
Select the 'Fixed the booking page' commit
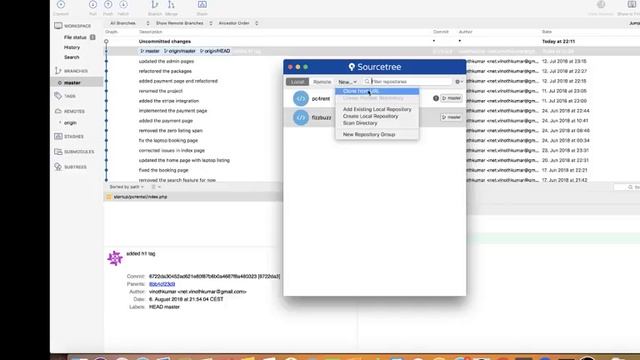[163, 170]
